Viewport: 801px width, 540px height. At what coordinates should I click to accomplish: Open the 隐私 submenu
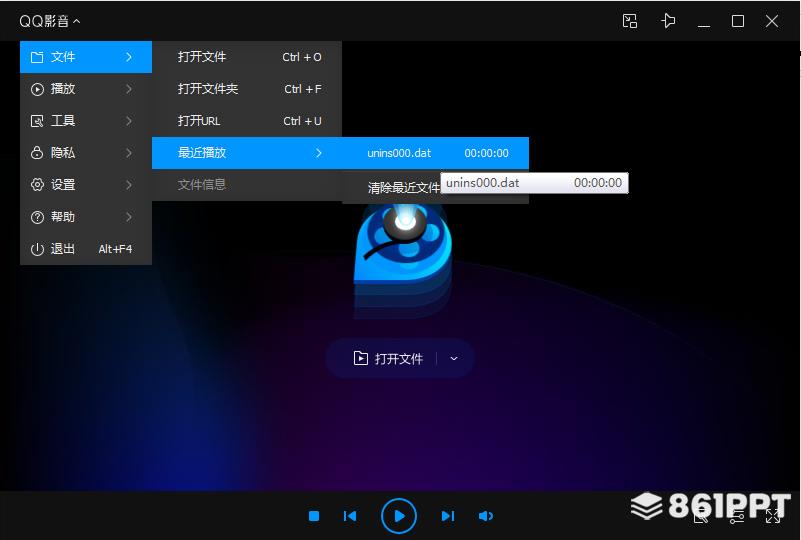(86, 153)
